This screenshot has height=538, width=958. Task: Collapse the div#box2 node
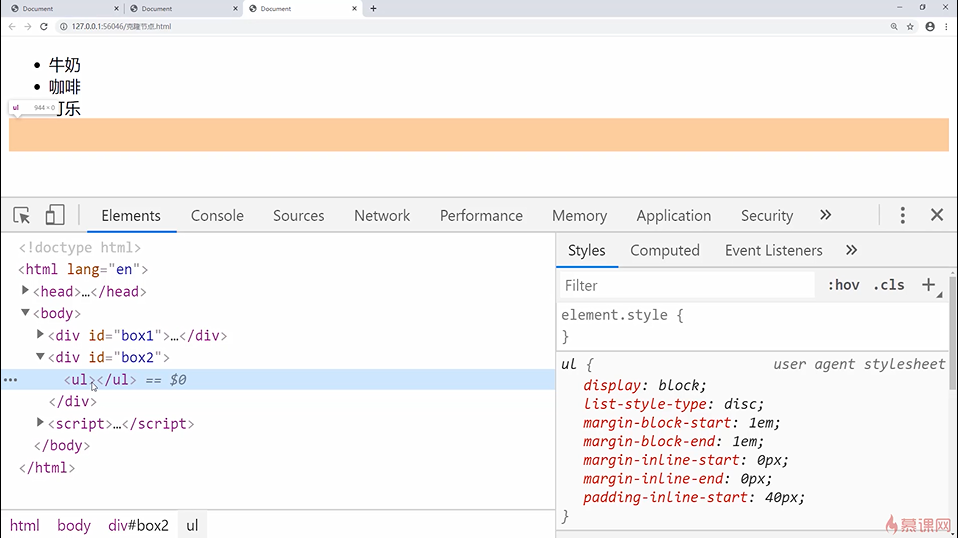coord(41,357)
